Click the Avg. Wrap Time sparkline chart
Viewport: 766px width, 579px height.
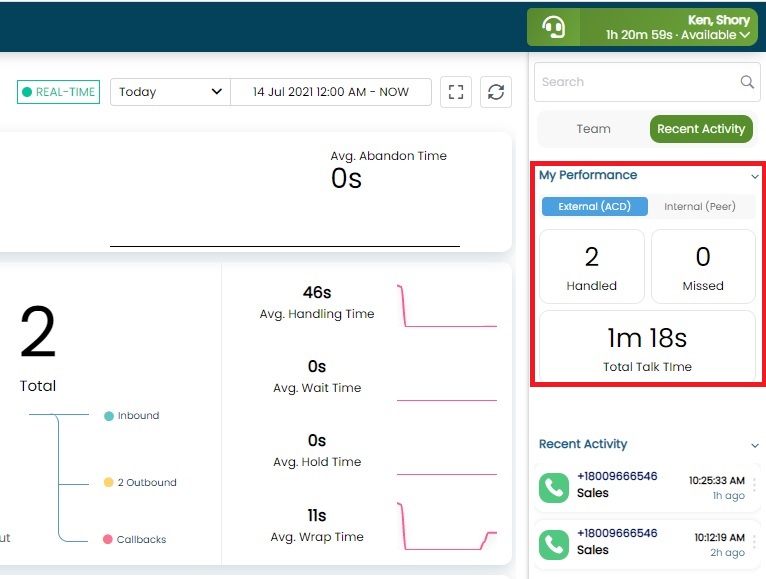click(x=447, y=526)
